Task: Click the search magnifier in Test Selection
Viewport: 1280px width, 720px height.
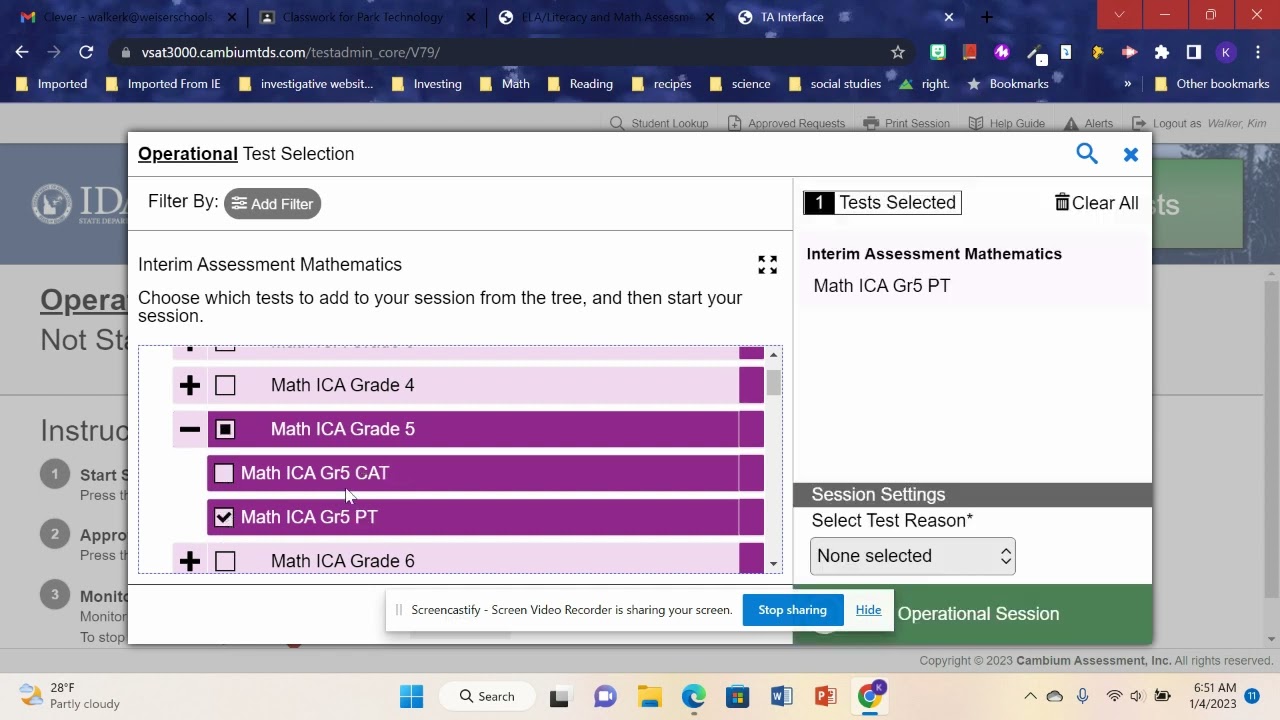Action: [1087, 153]
